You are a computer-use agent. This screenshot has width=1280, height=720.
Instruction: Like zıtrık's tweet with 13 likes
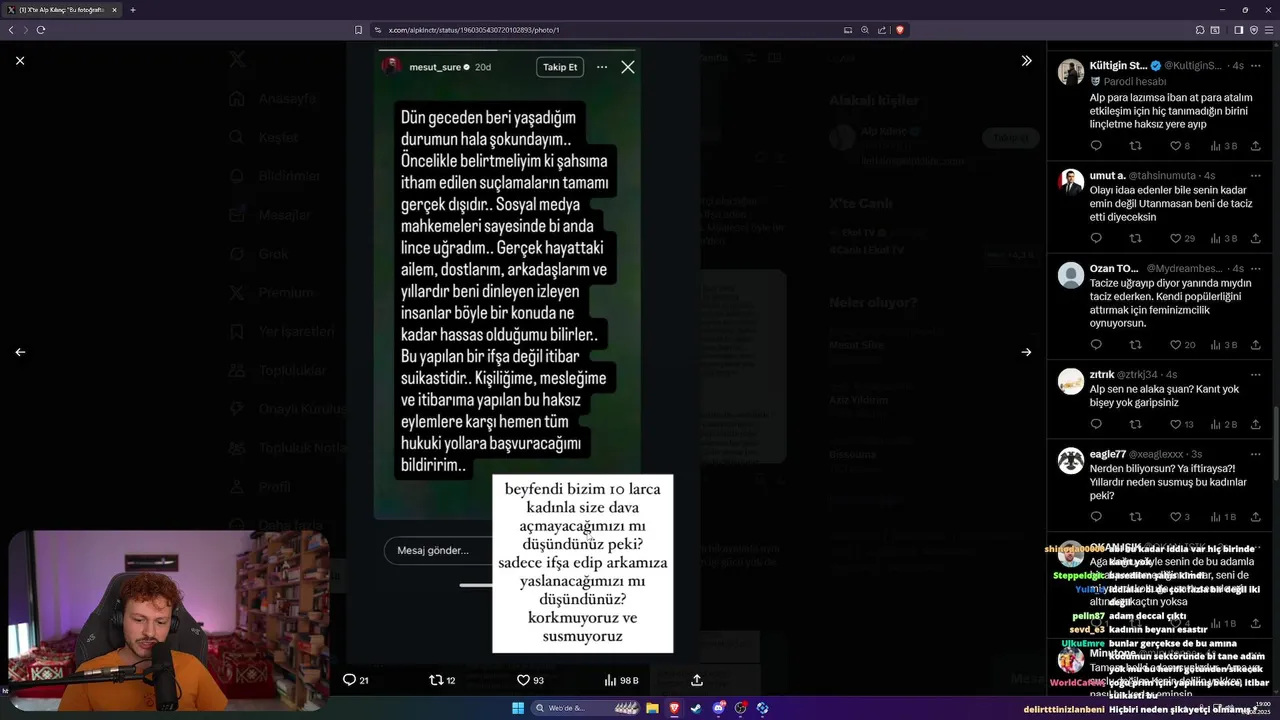coord(1182,425)
